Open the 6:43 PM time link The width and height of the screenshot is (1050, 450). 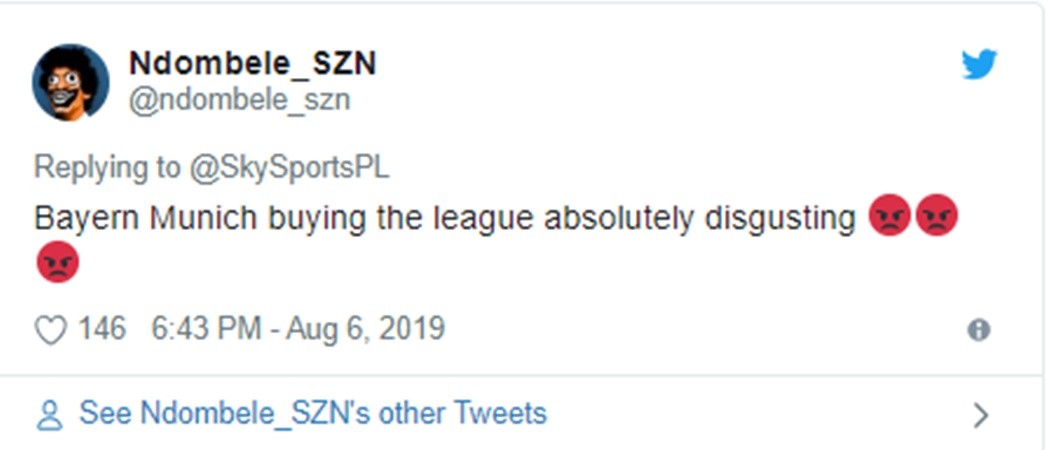[204, 329]
